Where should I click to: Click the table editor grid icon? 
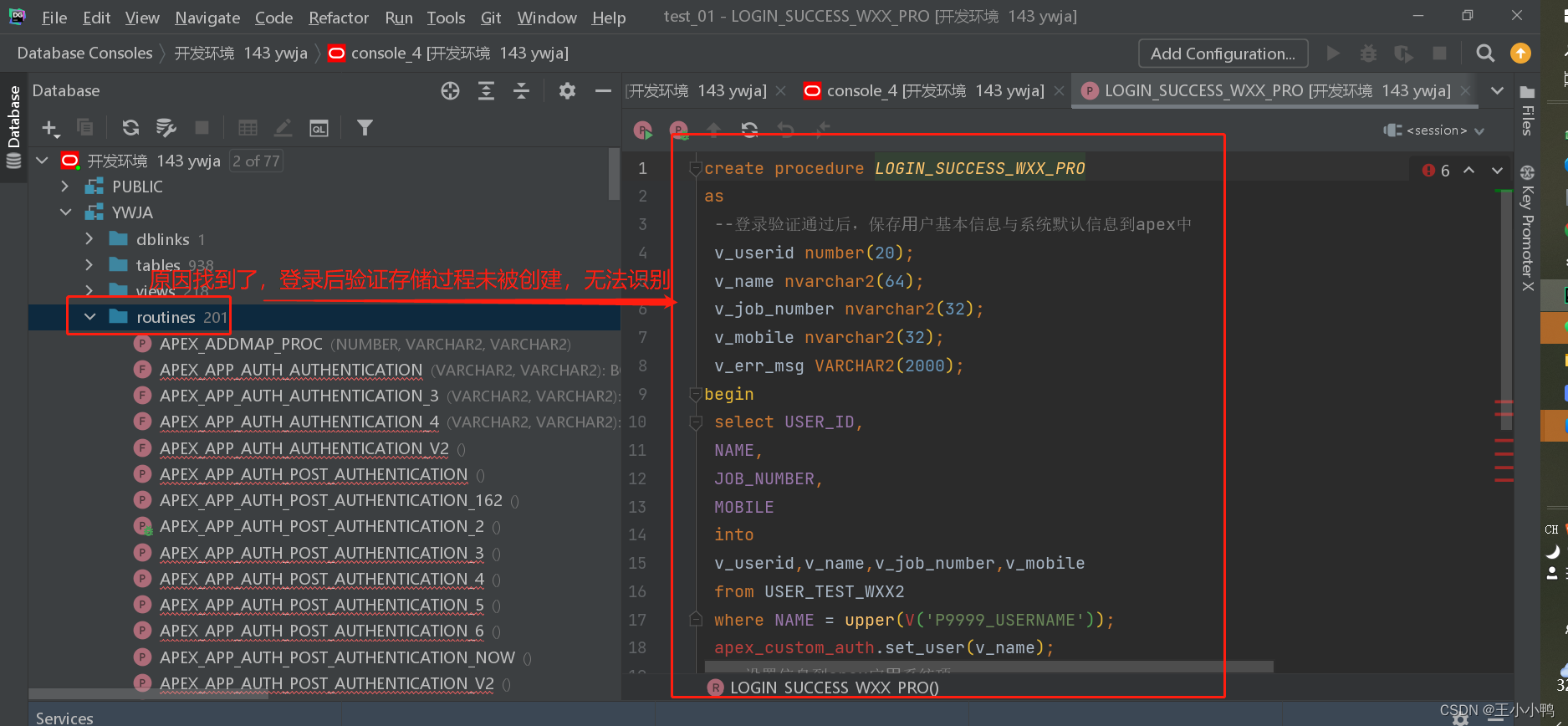248,127
